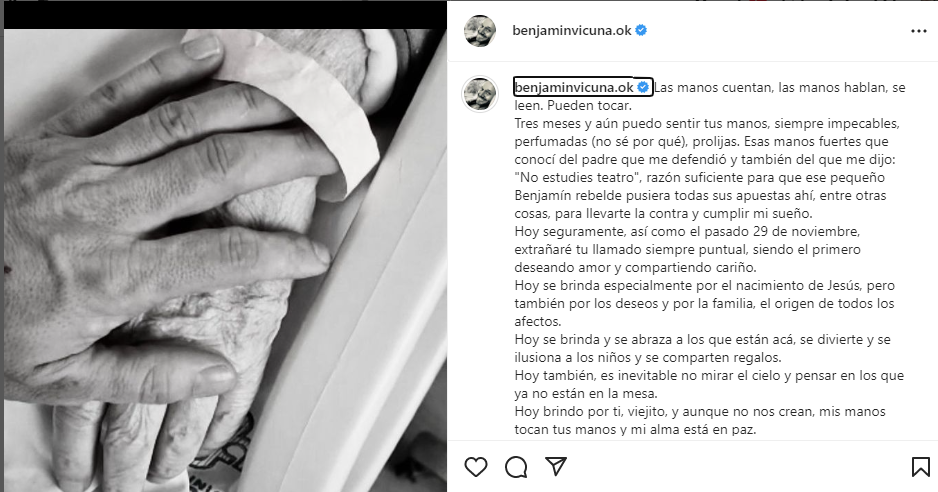Save the post with the bookmark icon
The image size is (938, 492).
(921, 467)
